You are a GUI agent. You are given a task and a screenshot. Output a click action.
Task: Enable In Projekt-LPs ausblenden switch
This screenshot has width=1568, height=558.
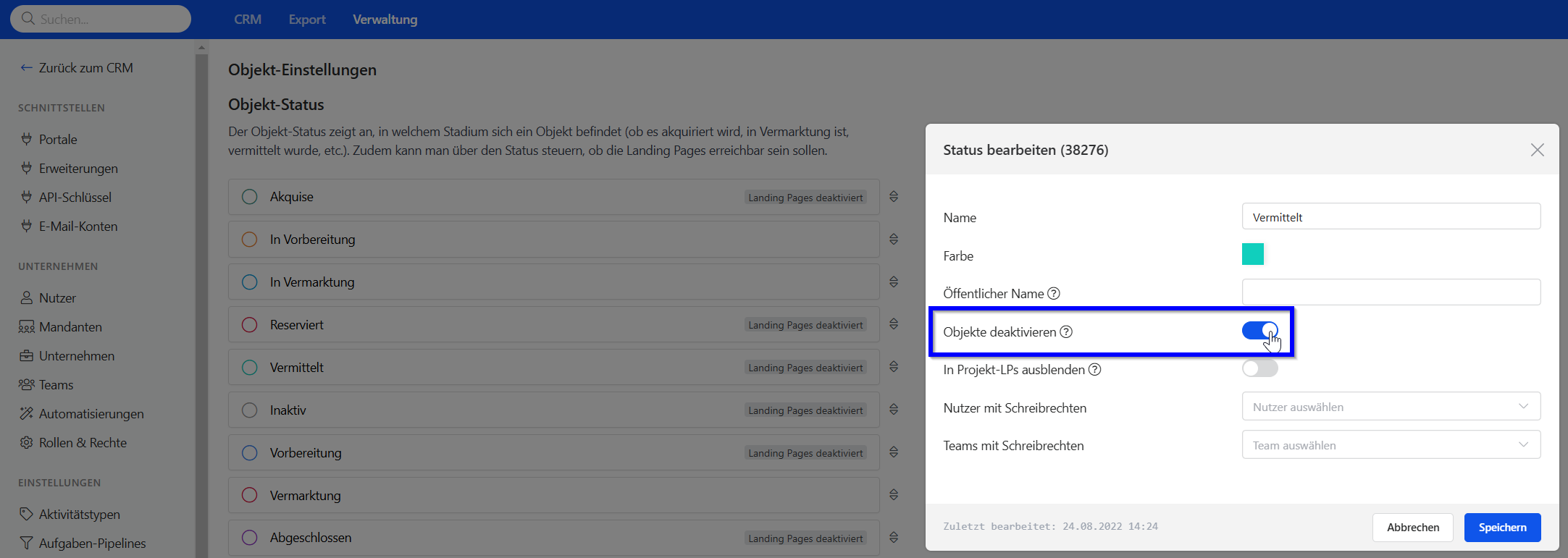tap(1259, 368)
